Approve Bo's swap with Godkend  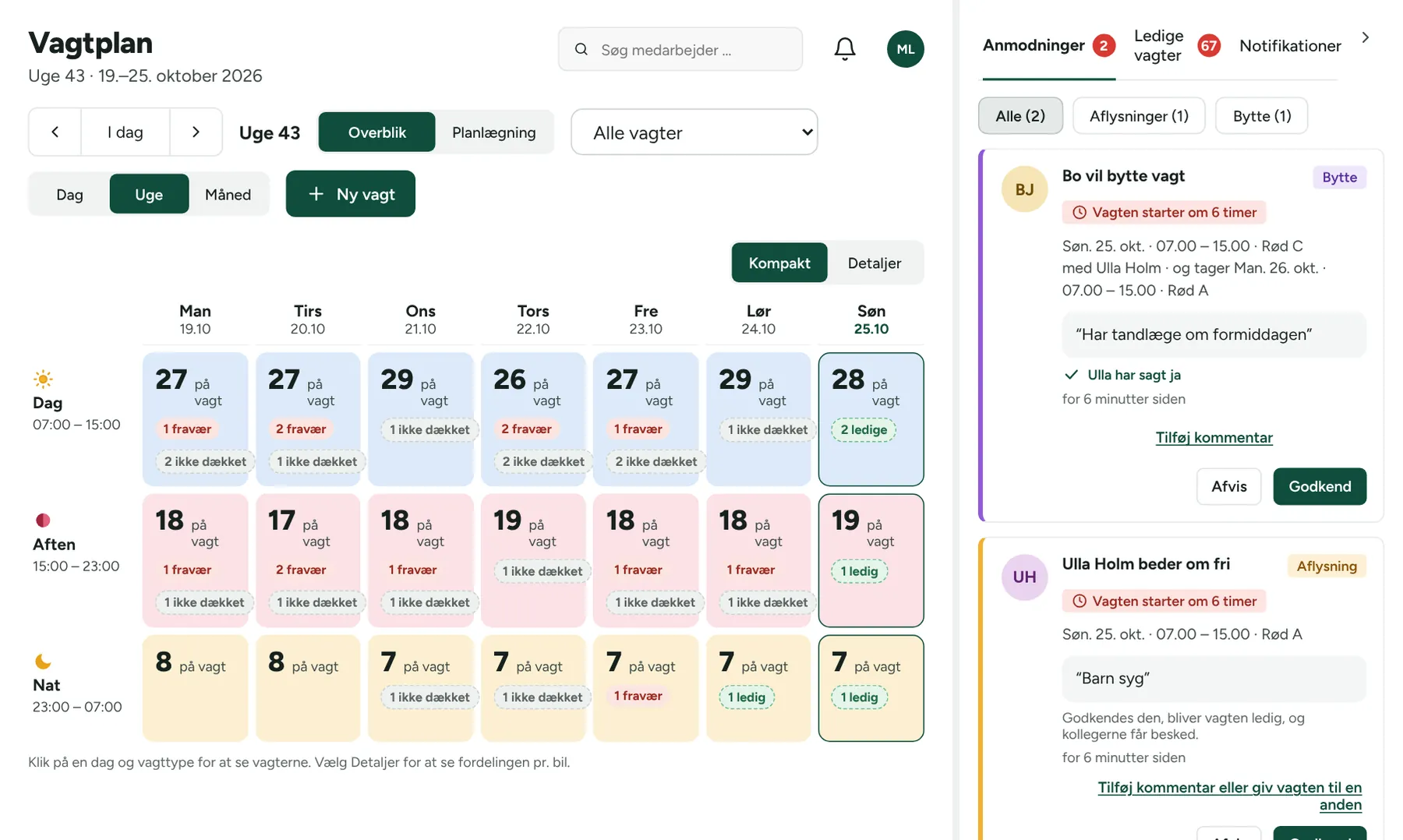click(1320, 486)
